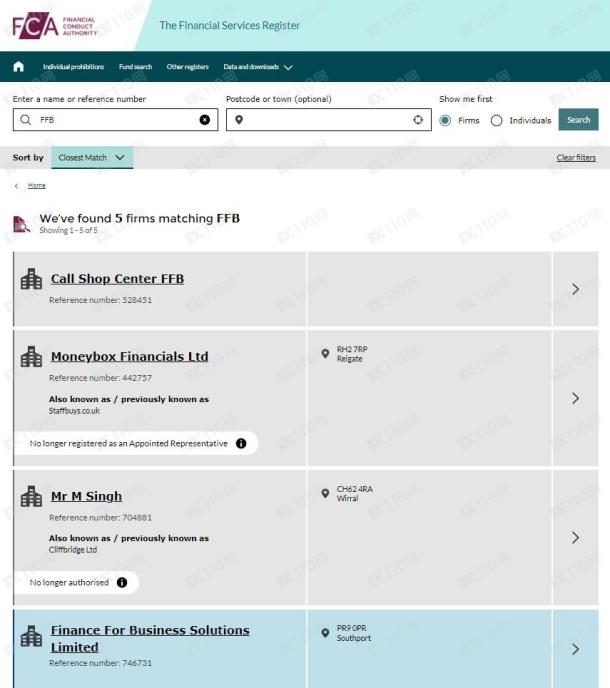The height and width of the screenshot is (688, 610).
Task: Click location pin next to RH2 7RP Reigate
Action: tap(325, 354)
